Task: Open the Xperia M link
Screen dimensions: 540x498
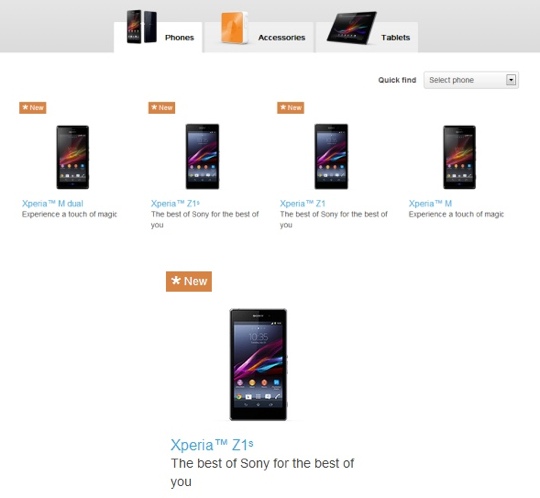Action: (430, 204)
